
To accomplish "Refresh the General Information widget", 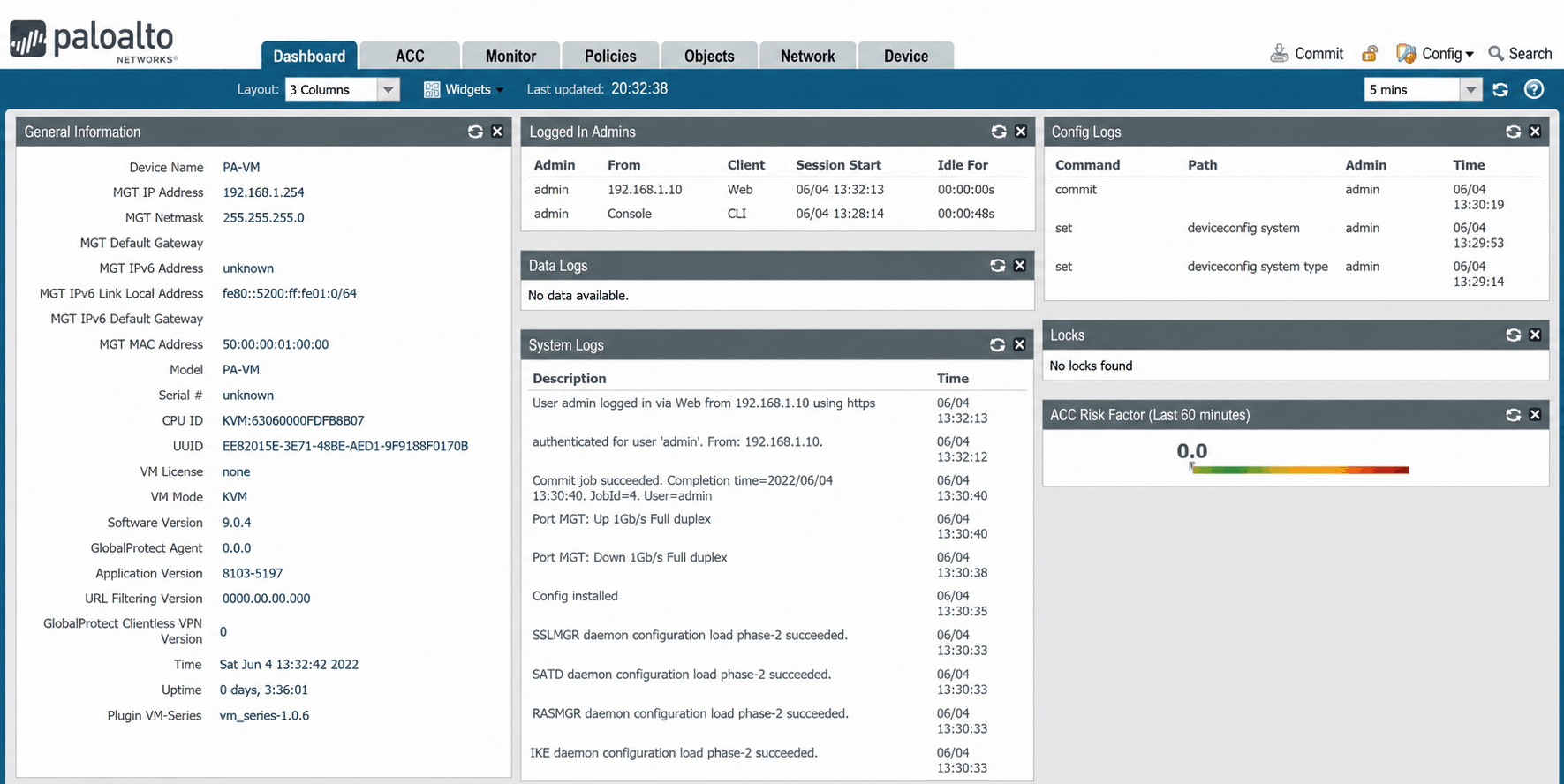I will pos(475,132).
